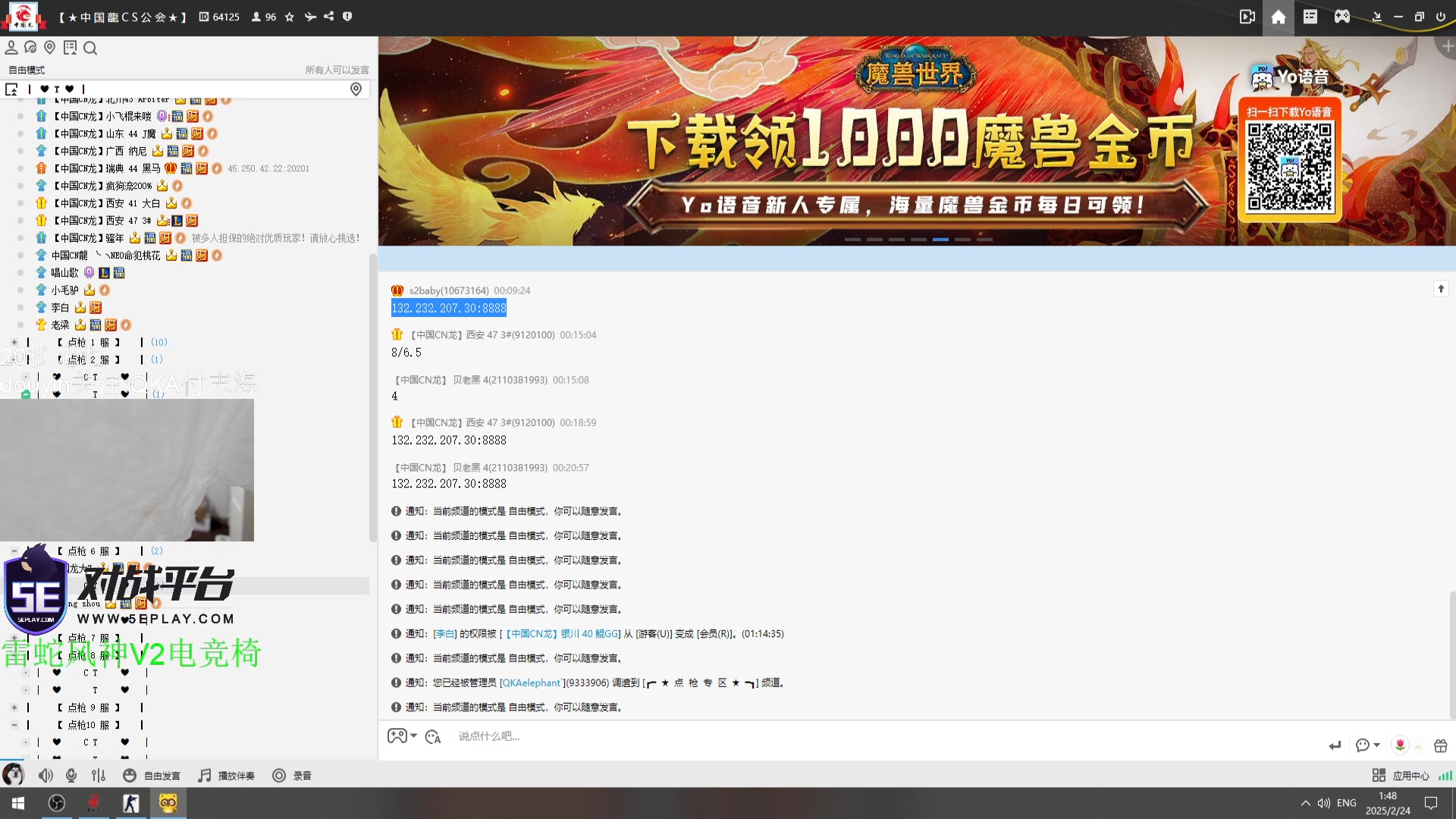Screen dimensions: 1456x819
Task: Click the share icon in the title bar
Action: (329, 17)
